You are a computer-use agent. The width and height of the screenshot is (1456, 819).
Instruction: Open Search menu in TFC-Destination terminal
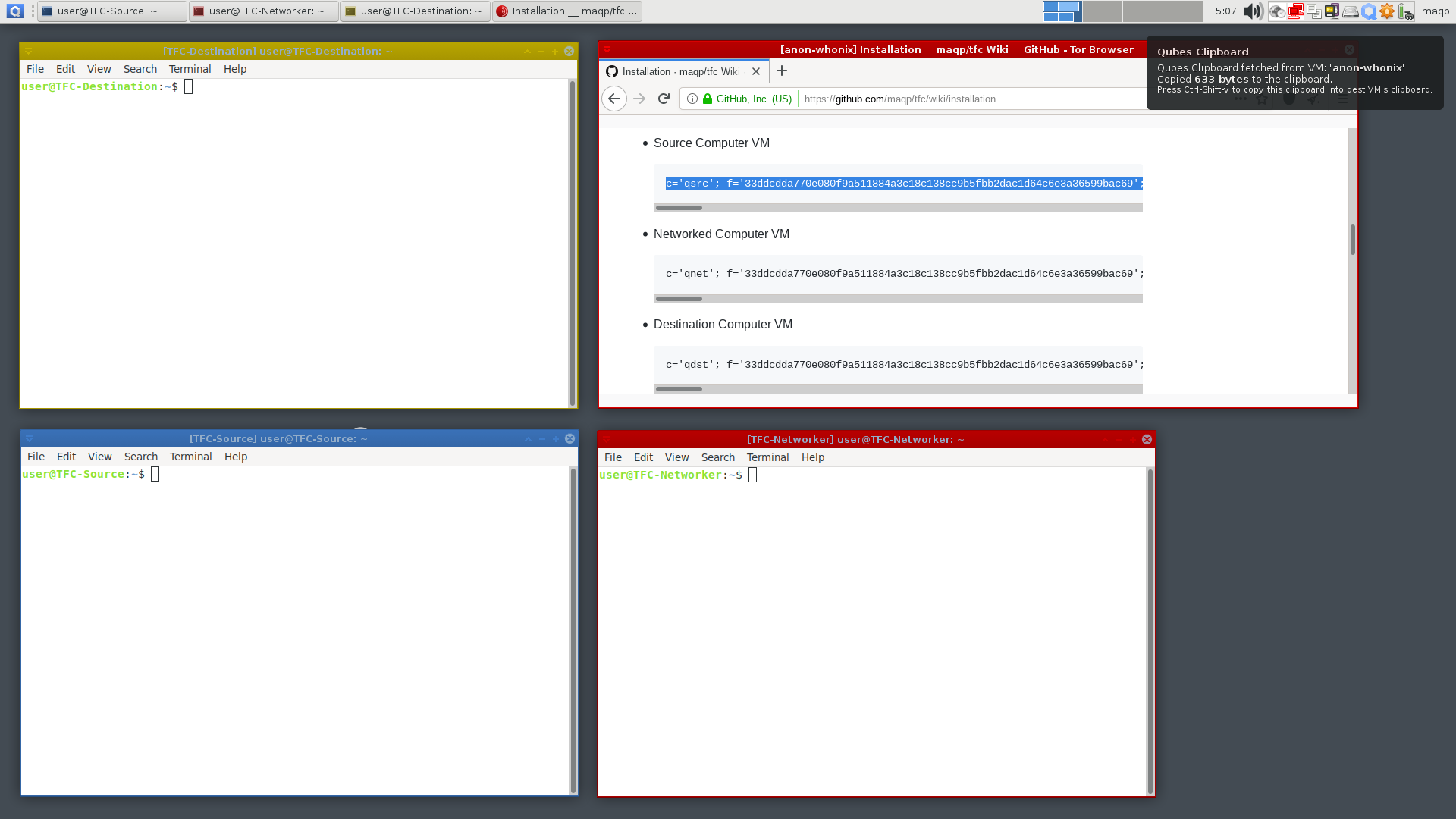coord(140,69)
